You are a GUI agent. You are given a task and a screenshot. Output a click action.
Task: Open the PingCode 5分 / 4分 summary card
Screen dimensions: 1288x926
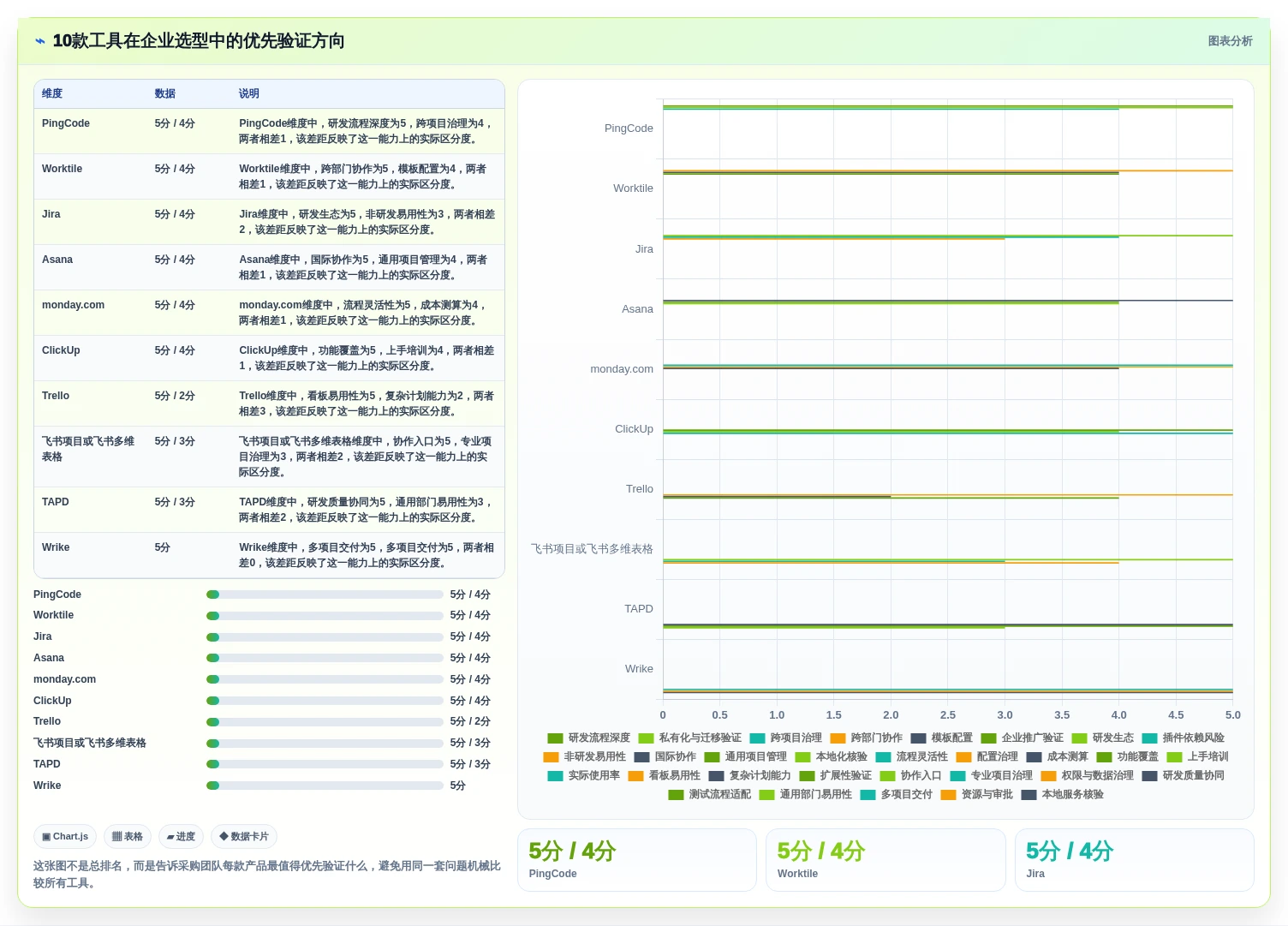636,860
